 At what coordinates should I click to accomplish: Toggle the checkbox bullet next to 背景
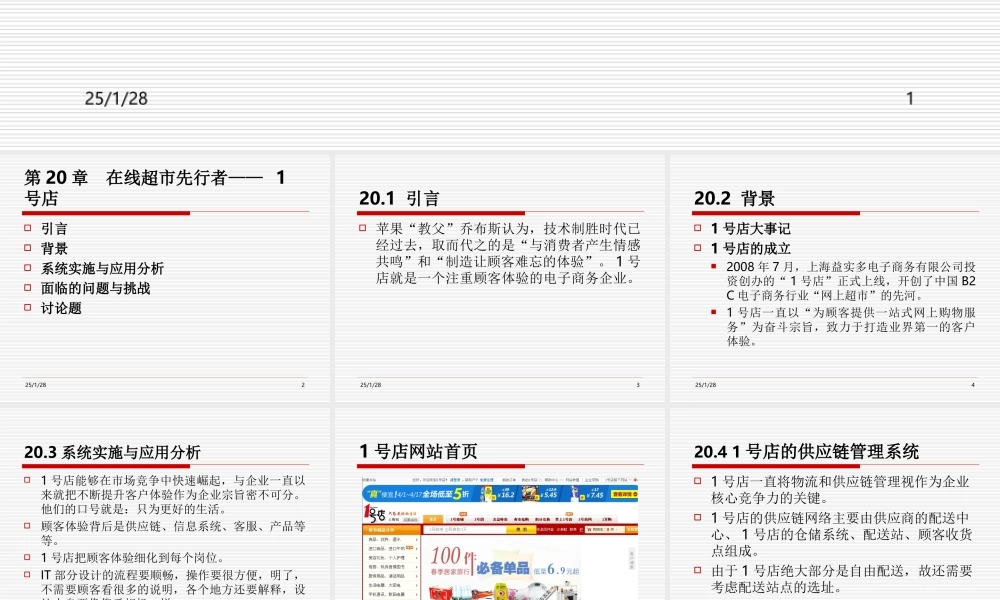(x=29, y=248)
